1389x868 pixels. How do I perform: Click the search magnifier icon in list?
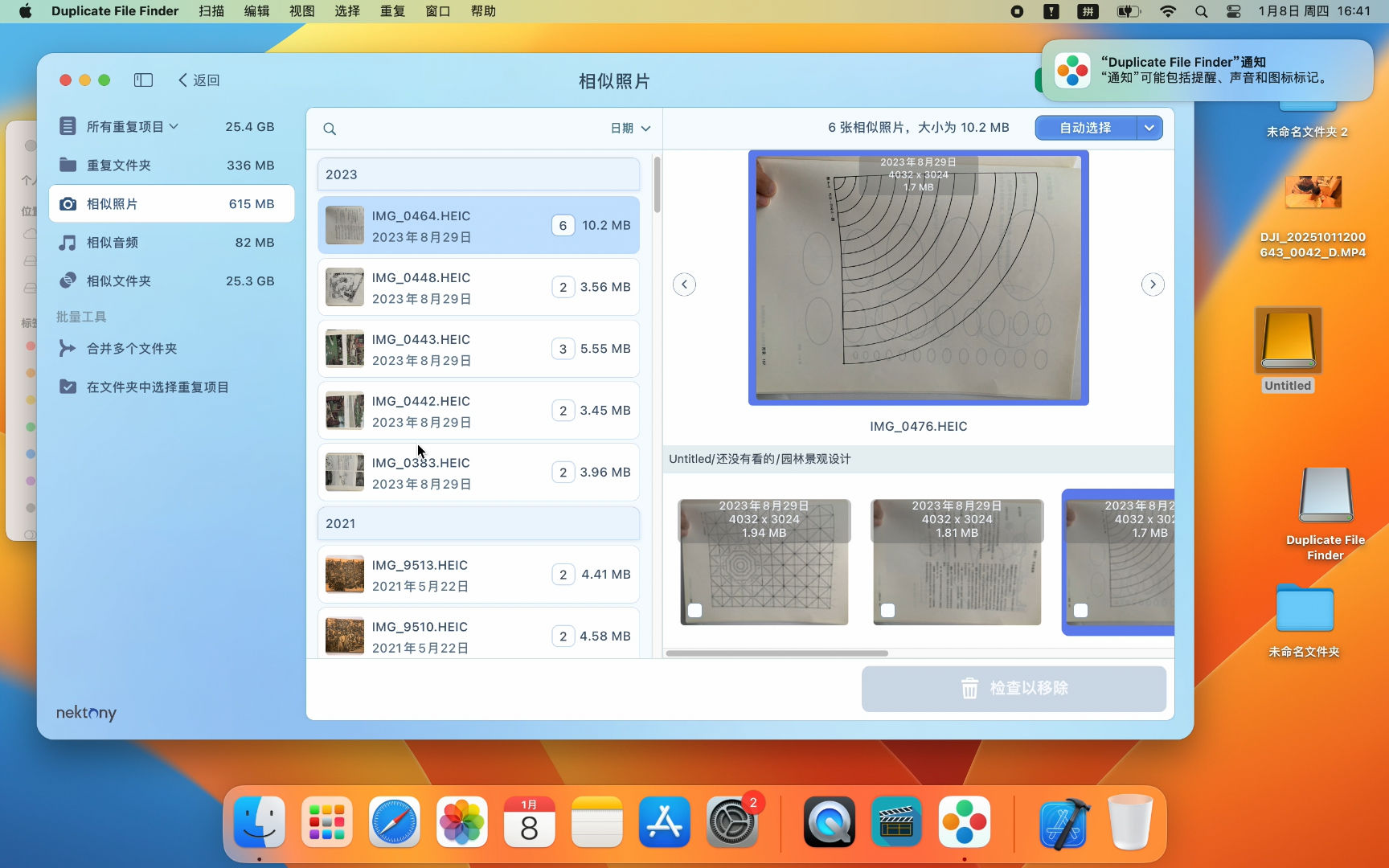point(330,129)
